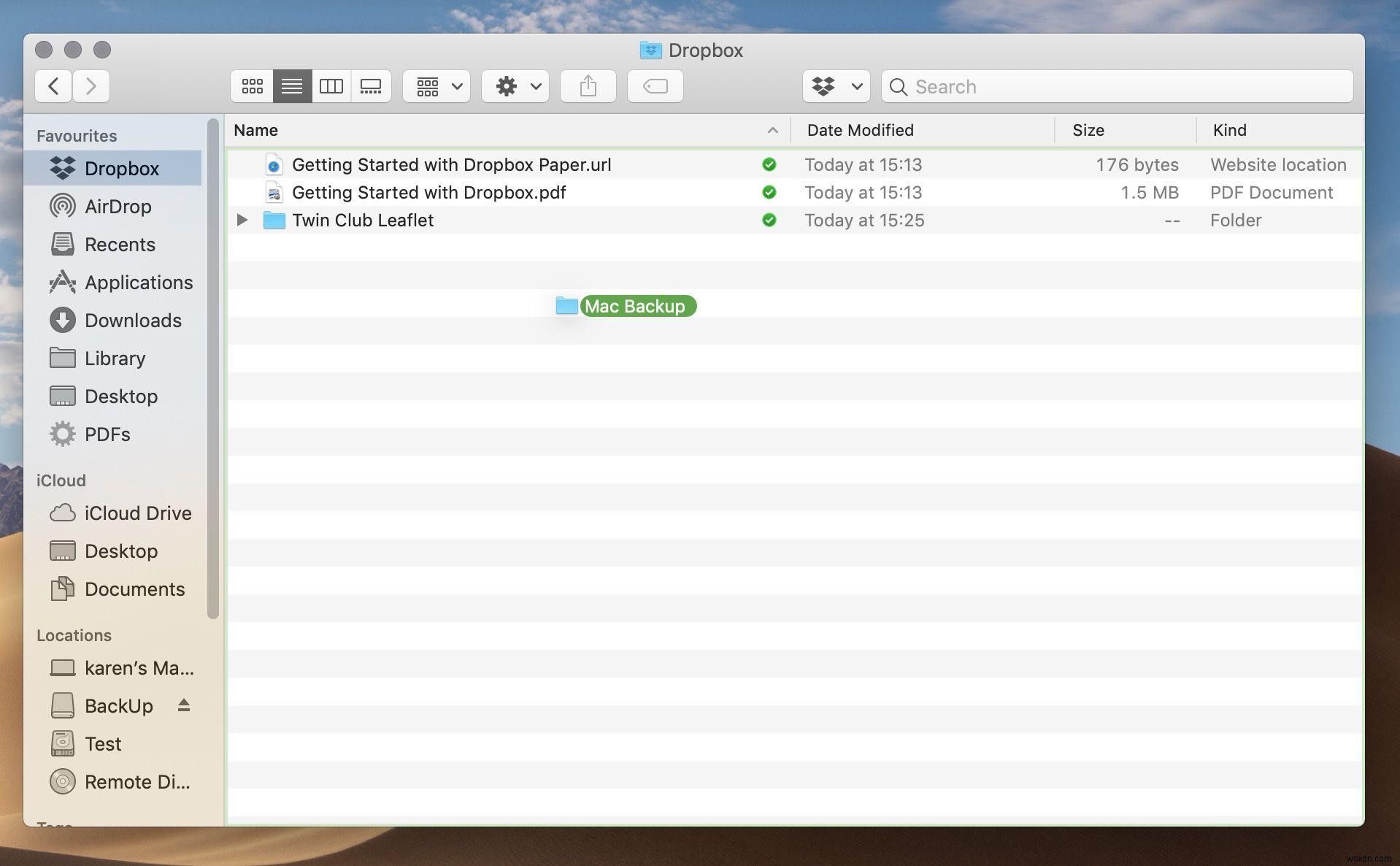Open the Share menu in toolbar

[588, 86]
